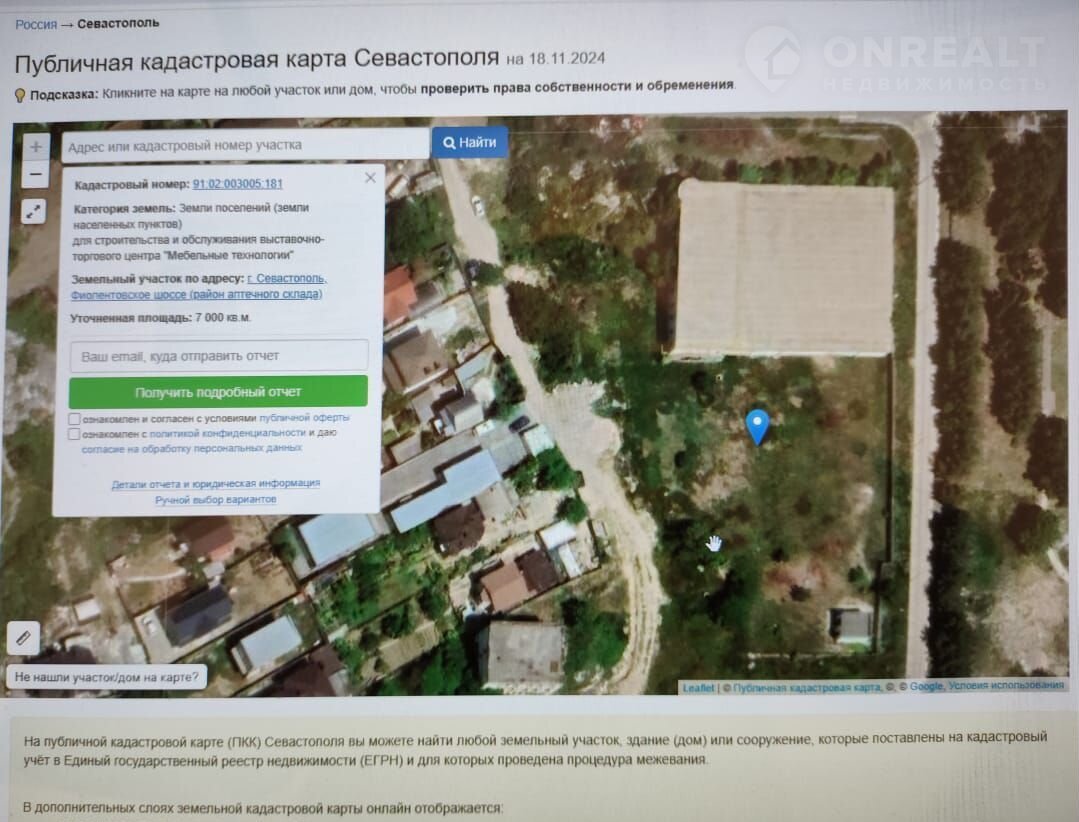Screen dimensions: 1079x822
Task: Zoom in on the map
Action: (x=36, y=147)
